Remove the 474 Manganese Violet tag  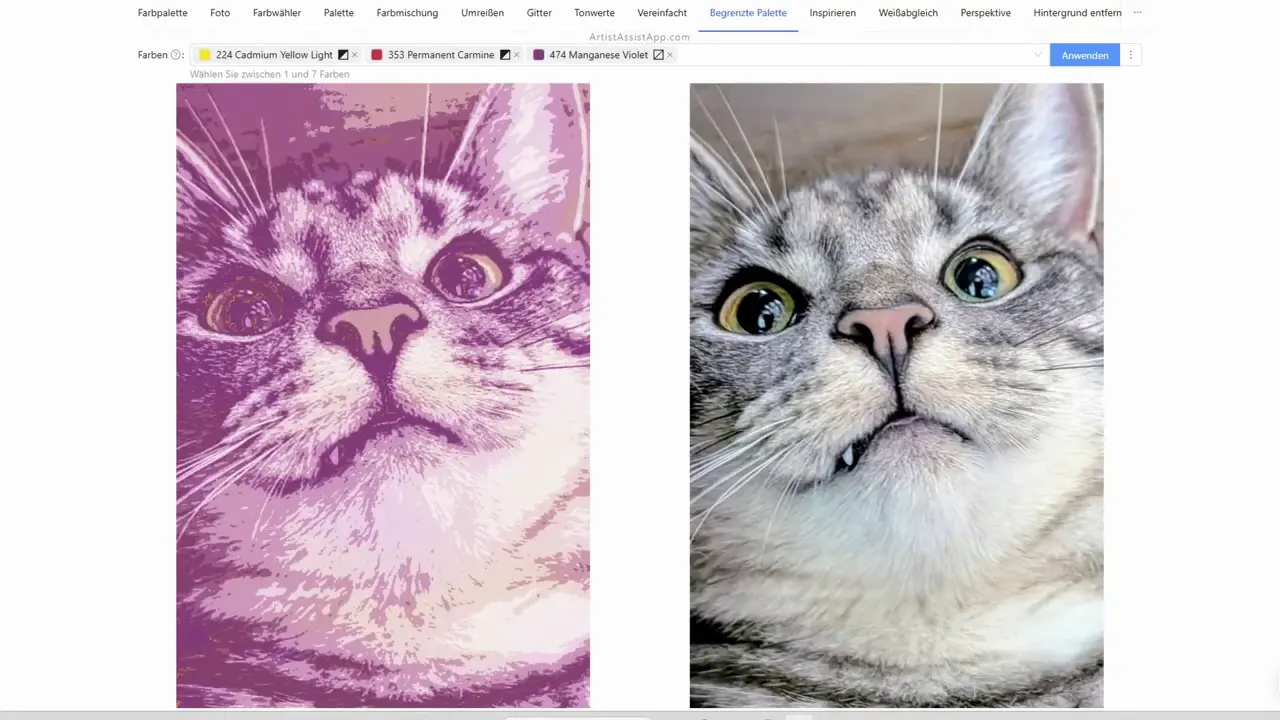point(670,55)
